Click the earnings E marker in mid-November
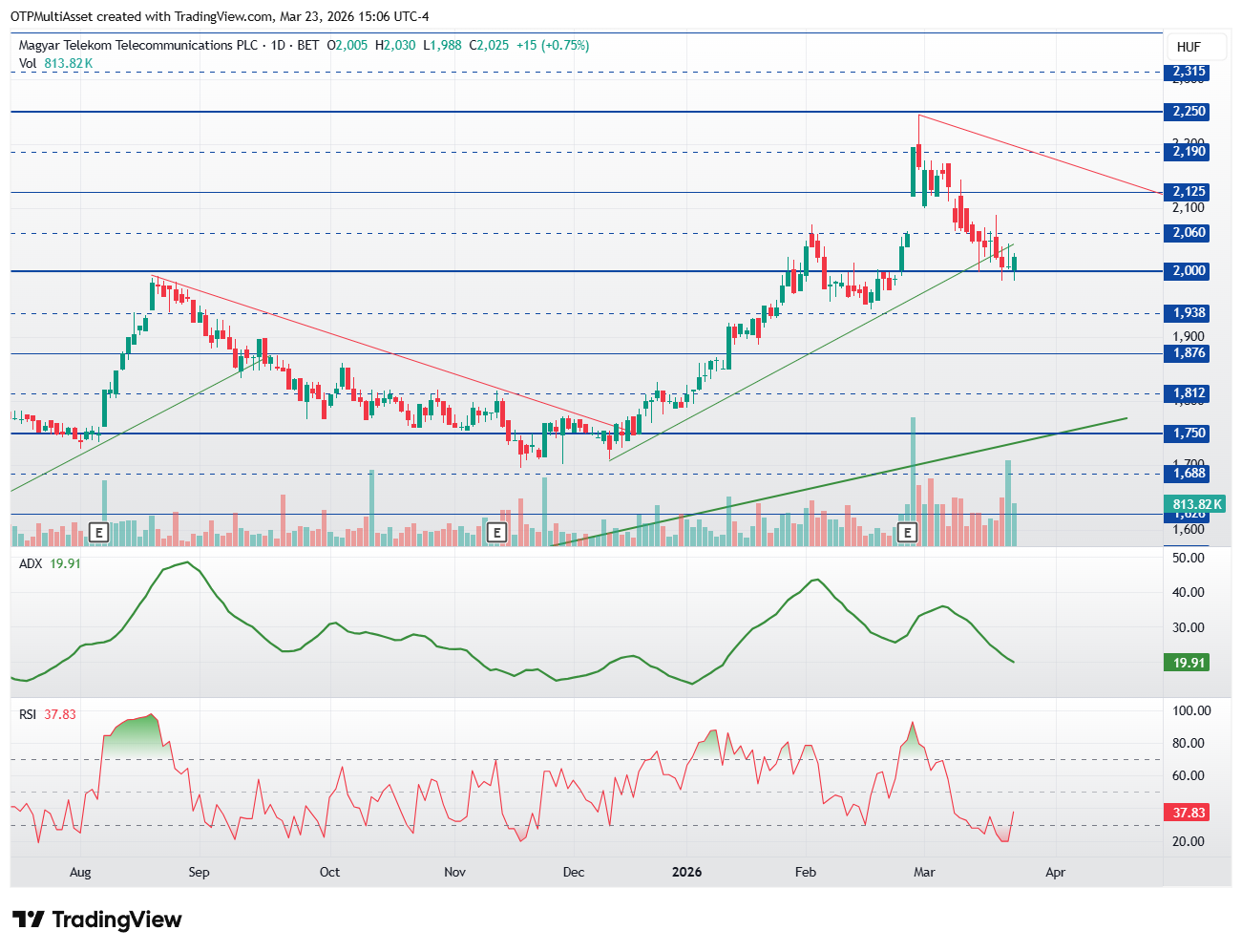Viewport: 1242px width, 952px height. [x=495, y=532]
